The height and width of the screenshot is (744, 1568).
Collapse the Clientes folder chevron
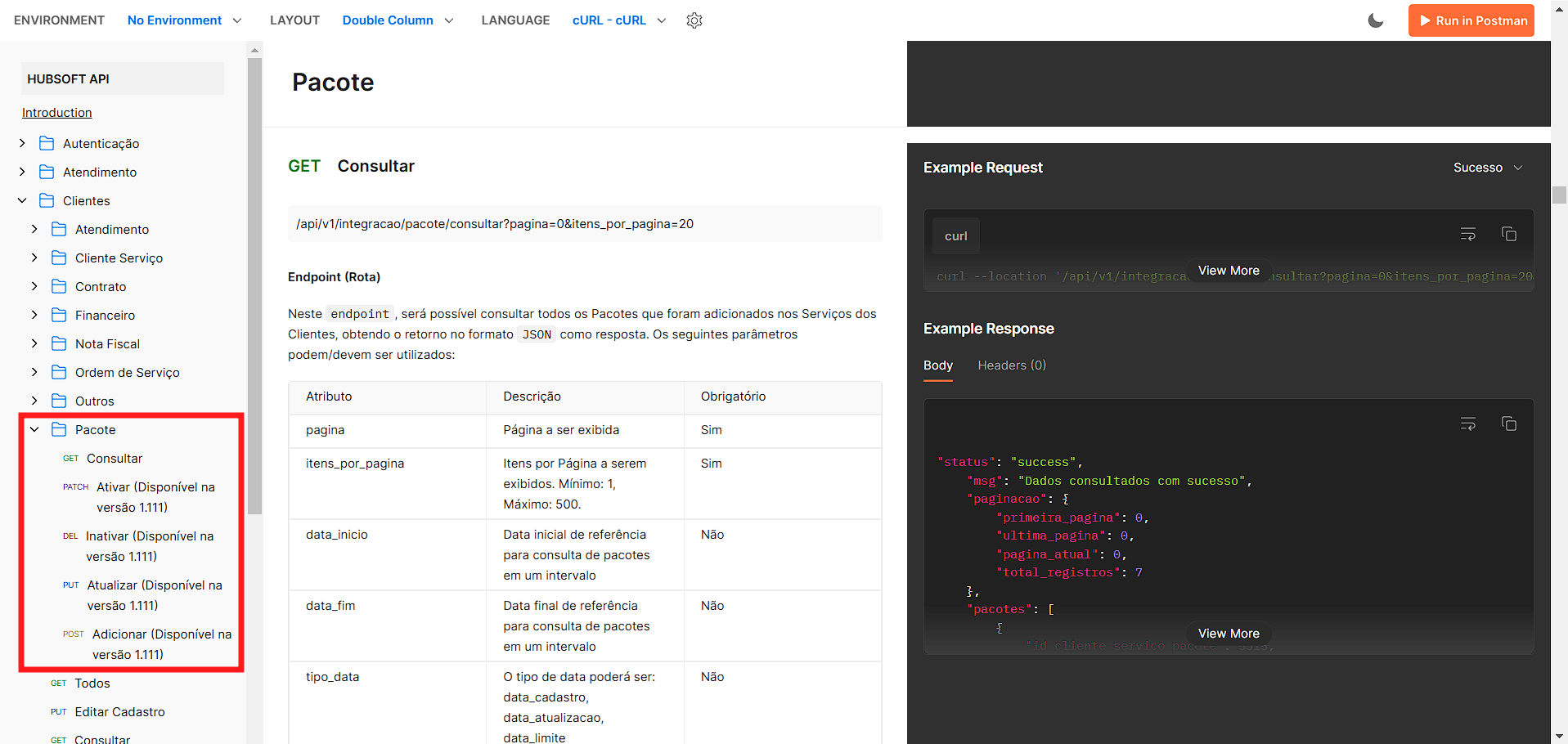[22, 200]
